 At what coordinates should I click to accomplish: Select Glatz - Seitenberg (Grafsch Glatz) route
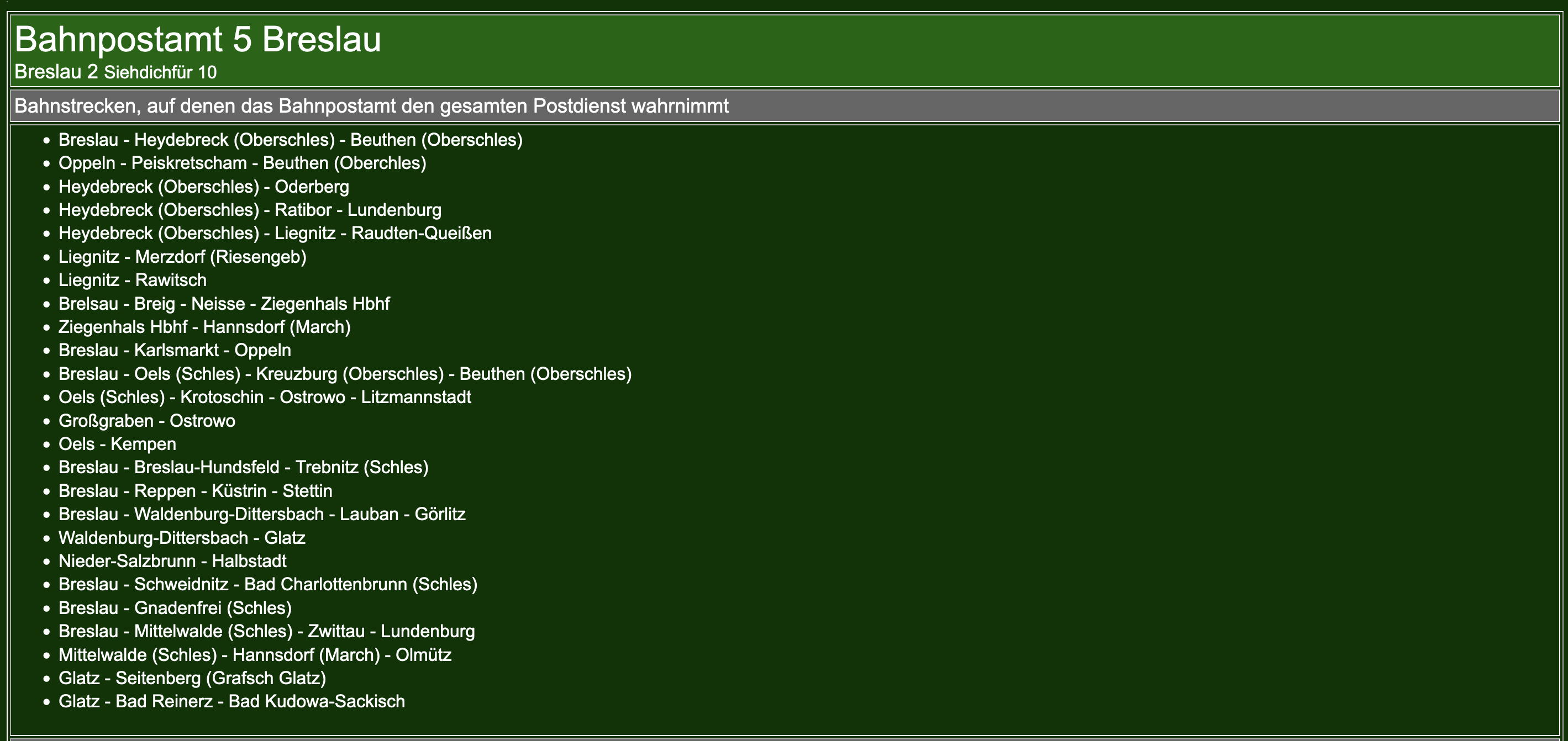pos(192,678)
